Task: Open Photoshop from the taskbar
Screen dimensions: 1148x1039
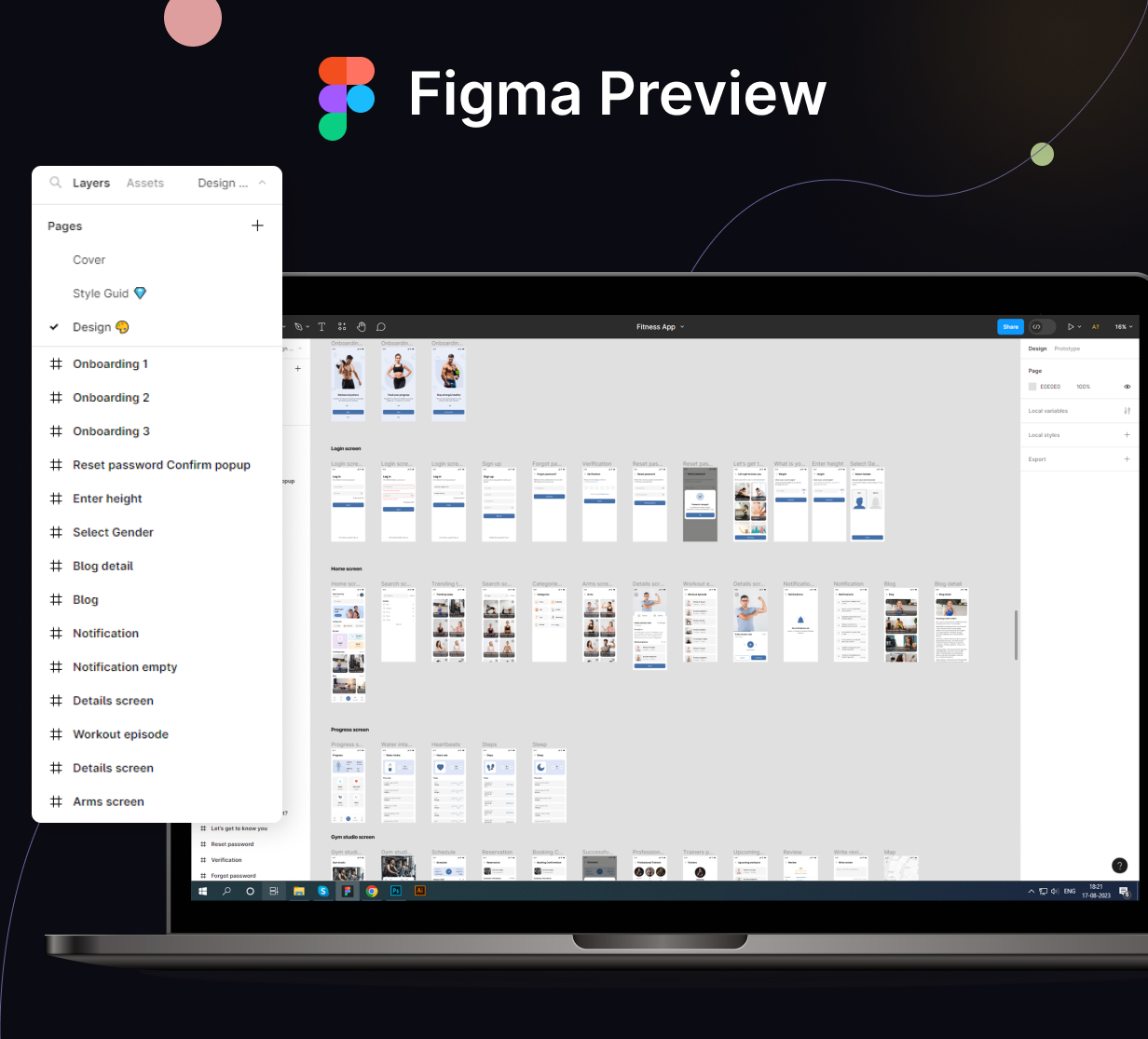Action: pyautogui.click(x=396, y=891)
